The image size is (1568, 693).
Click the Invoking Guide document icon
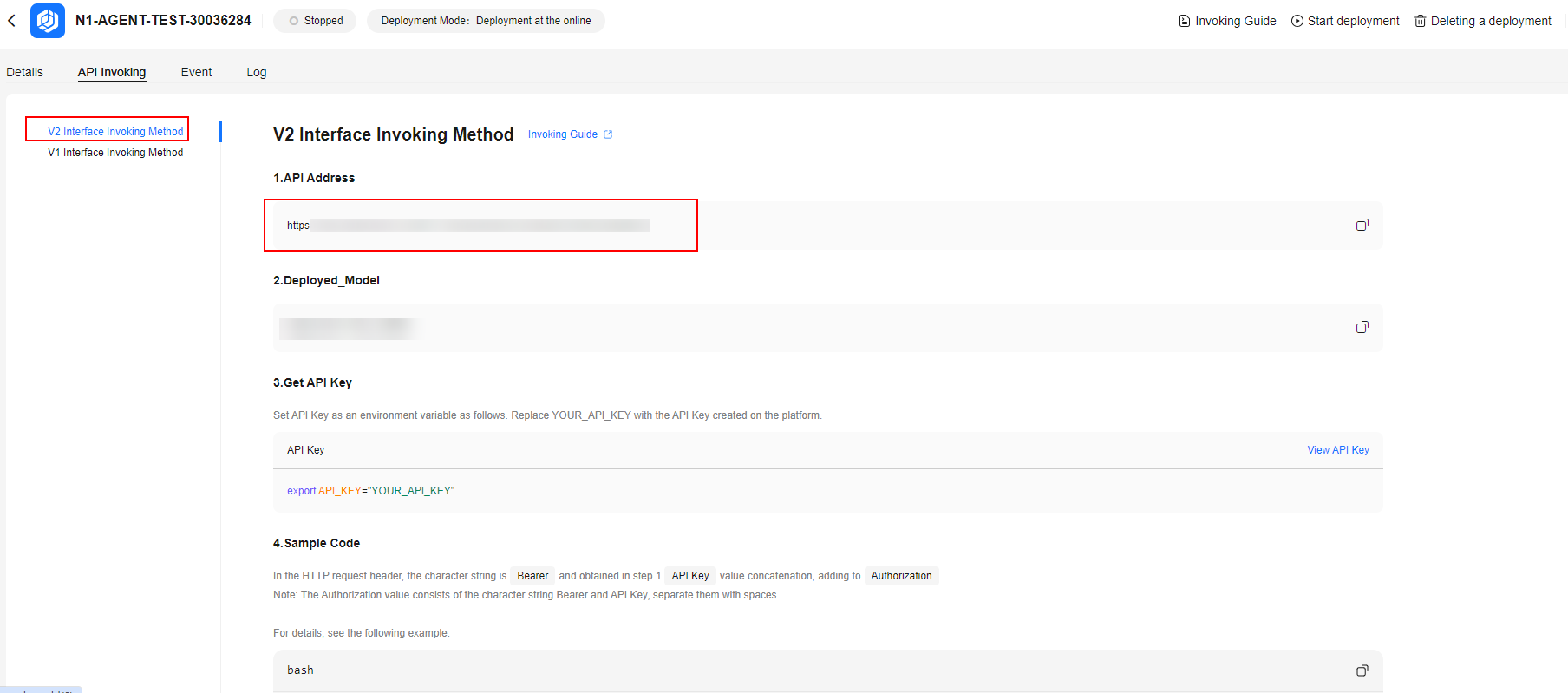tap(1184, 21)
